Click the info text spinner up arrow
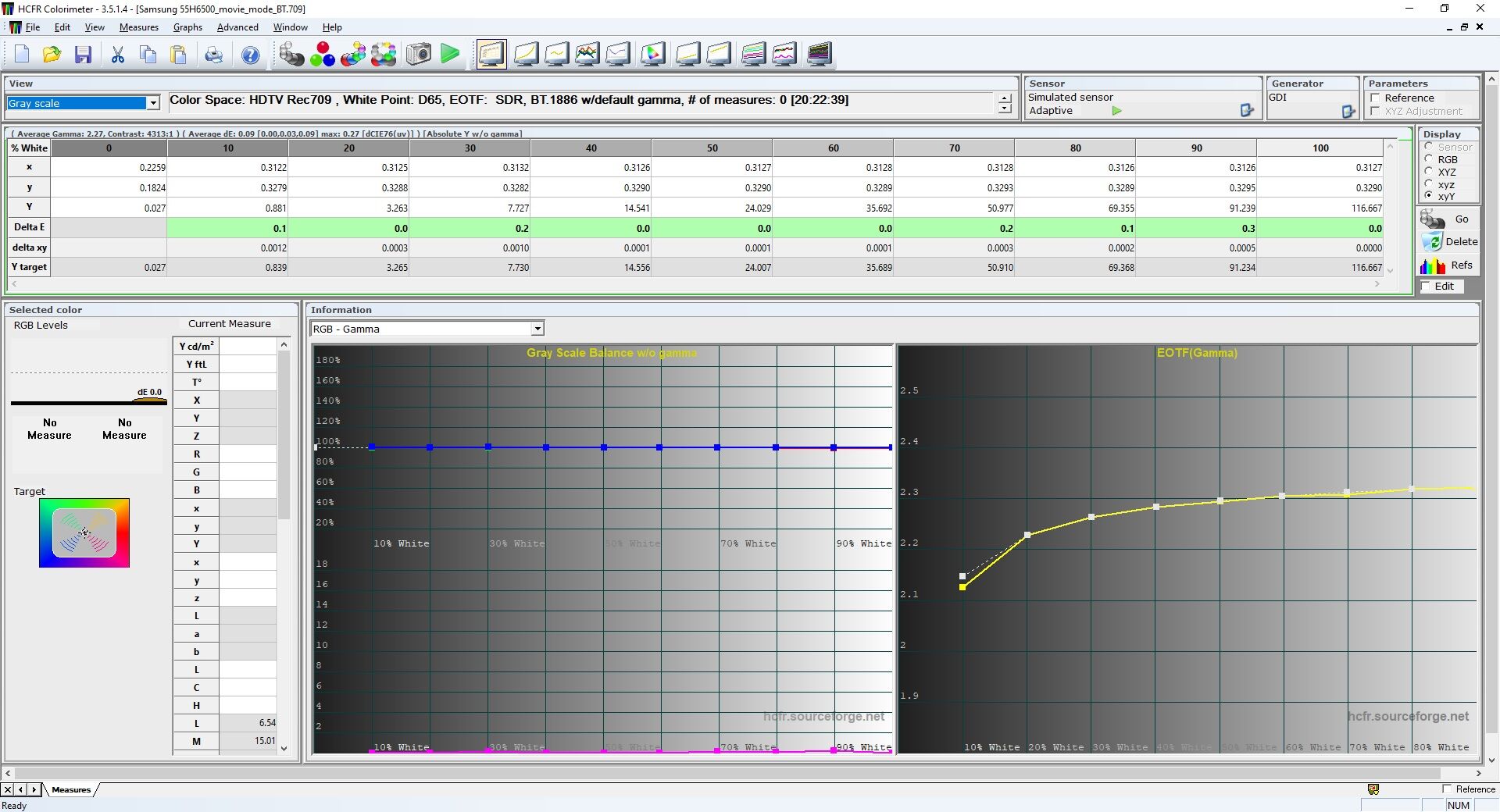Image resolution: width=1500 pixels, height=812 pixels. coord(1005,98)
